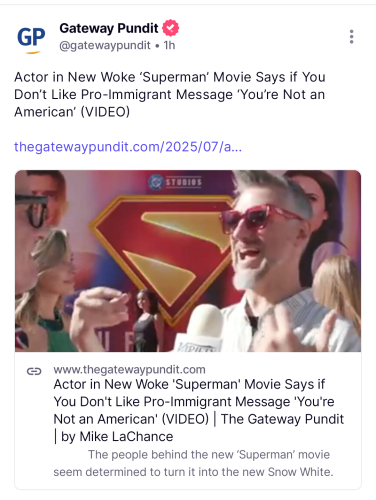The image size is (376, 500).
Task: Click the www.thegatewaypundit.com domain label
Action: 129,370
